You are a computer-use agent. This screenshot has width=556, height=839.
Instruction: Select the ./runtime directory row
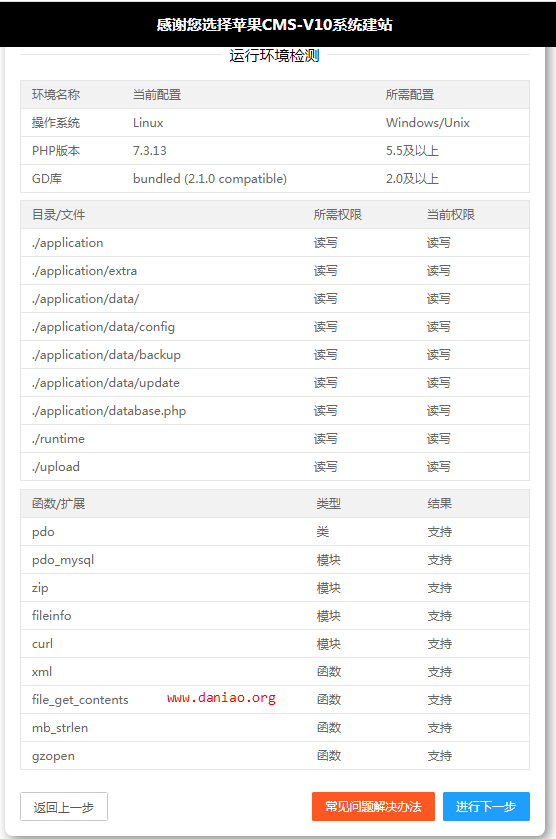tap(275, 439)
